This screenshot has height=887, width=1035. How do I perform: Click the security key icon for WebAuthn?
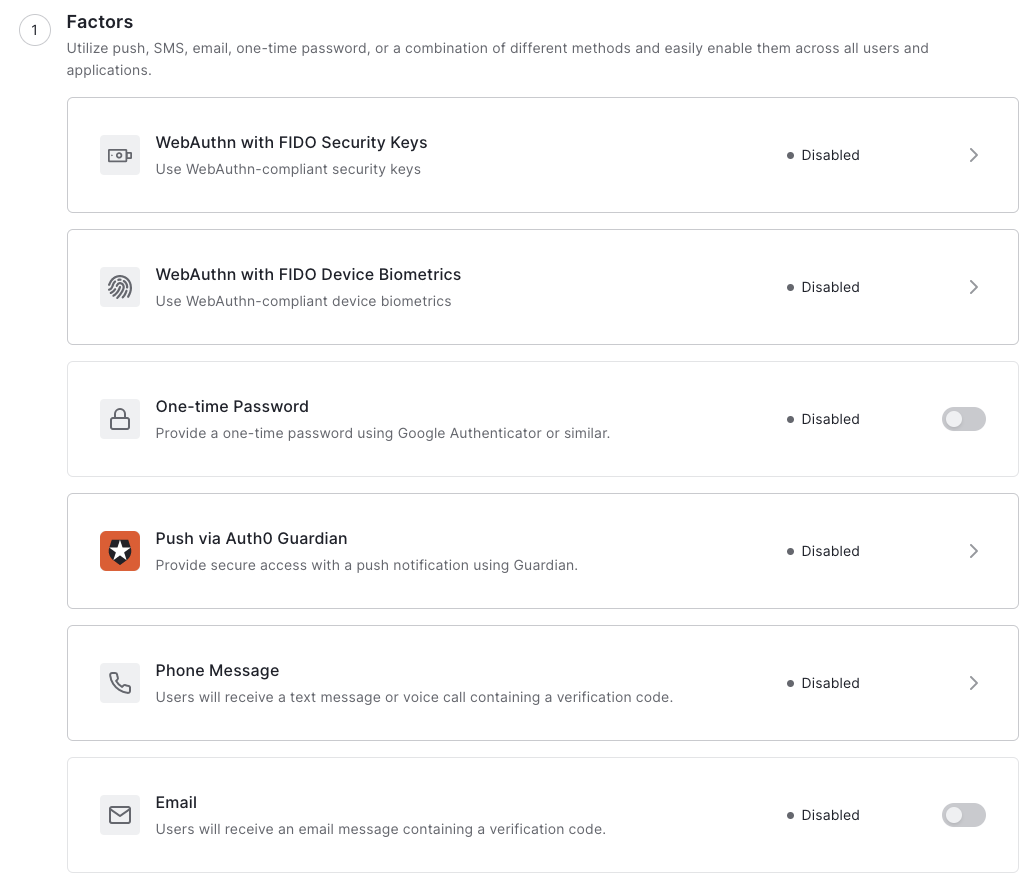tap(120, 155)
